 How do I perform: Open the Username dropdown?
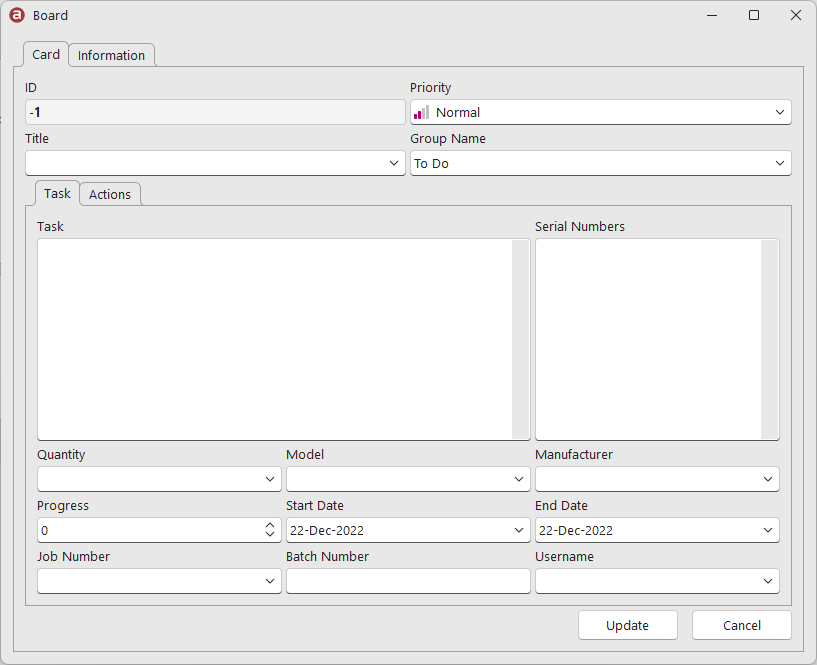(768, 581)
